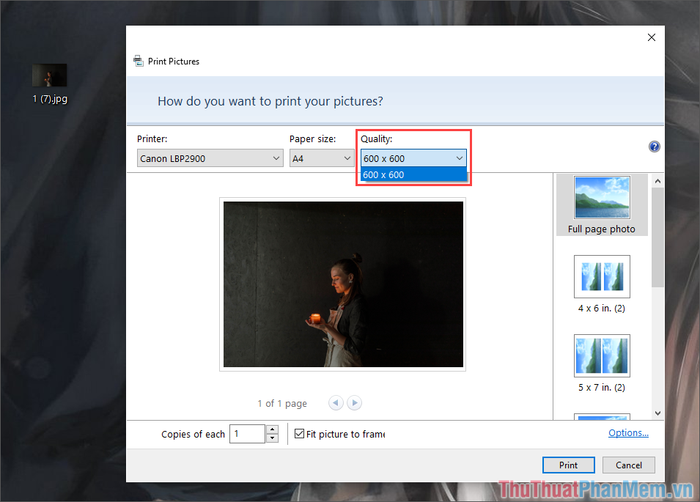Open the Options... link
This screenshot has height=502, width=700.
628,433
